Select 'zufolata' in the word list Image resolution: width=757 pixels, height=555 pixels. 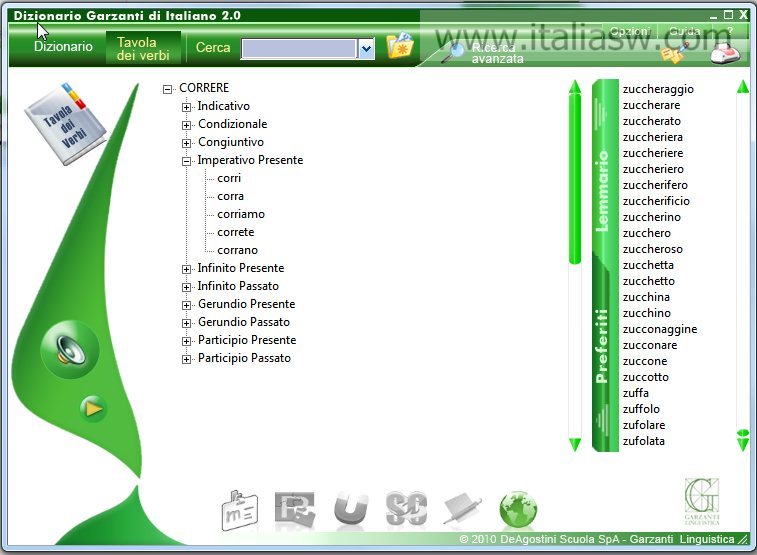point(644,441)
